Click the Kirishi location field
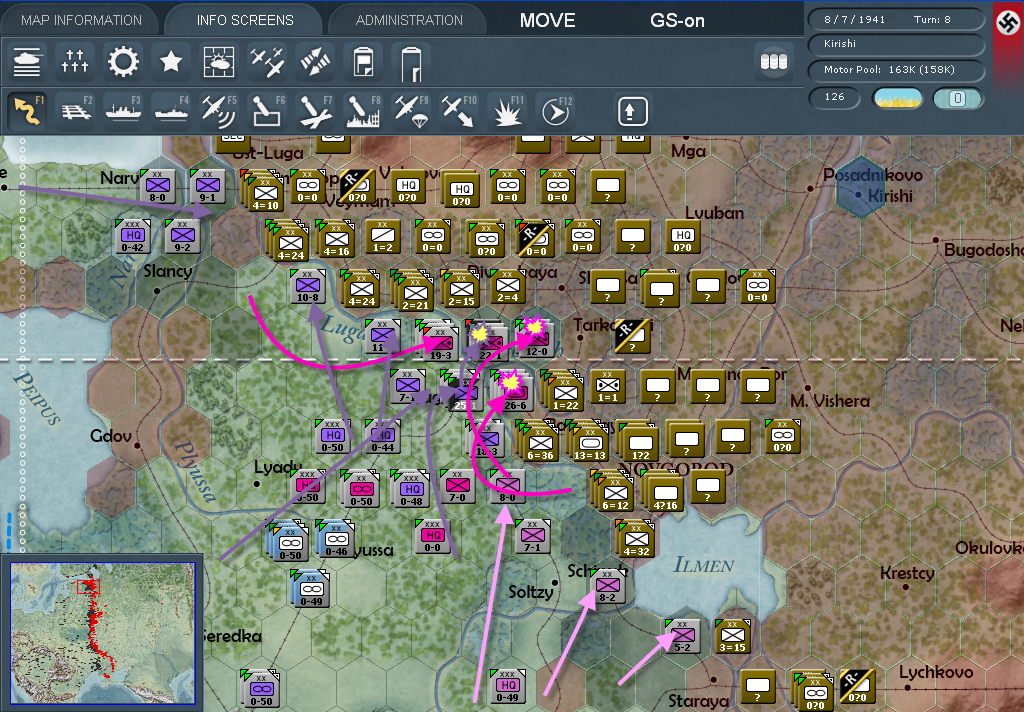This screenshot has width=1024, height=712. coord(897,44)
